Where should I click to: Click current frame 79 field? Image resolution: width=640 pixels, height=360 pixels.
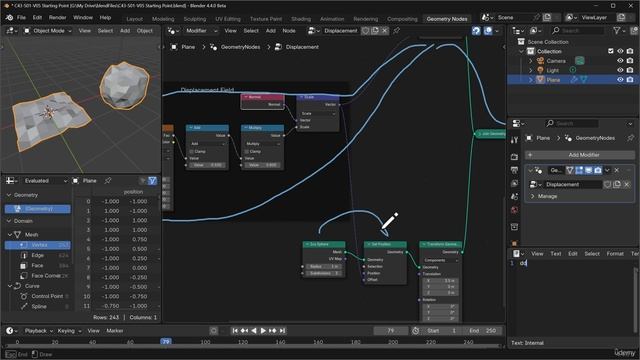tap(391, 331)
